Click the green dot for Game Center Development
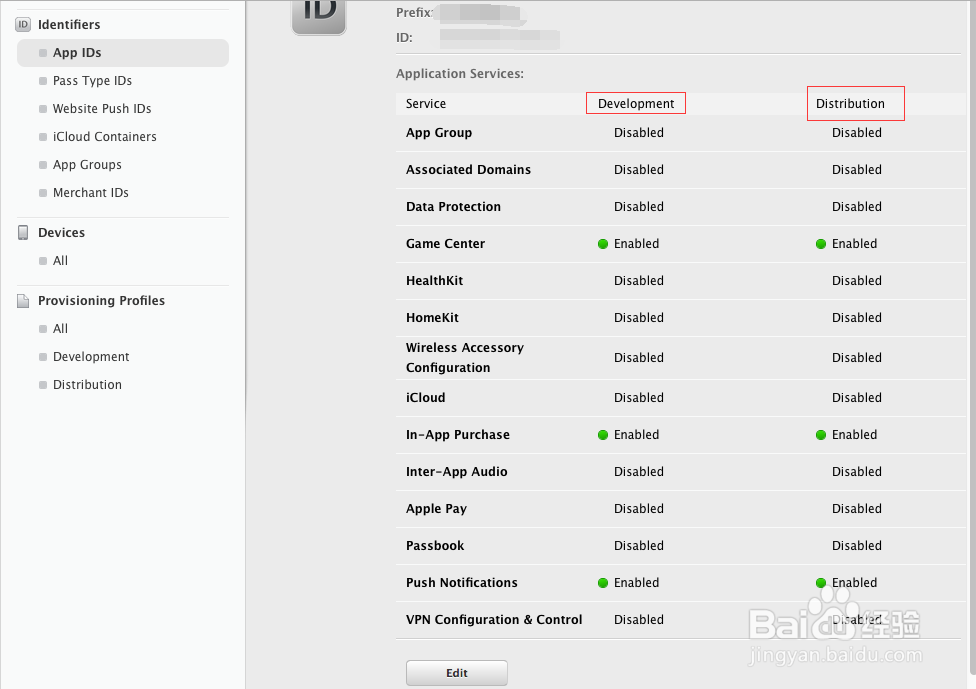Screen dimensions: 976x689 pyautogui.click(x=603, y=244)
